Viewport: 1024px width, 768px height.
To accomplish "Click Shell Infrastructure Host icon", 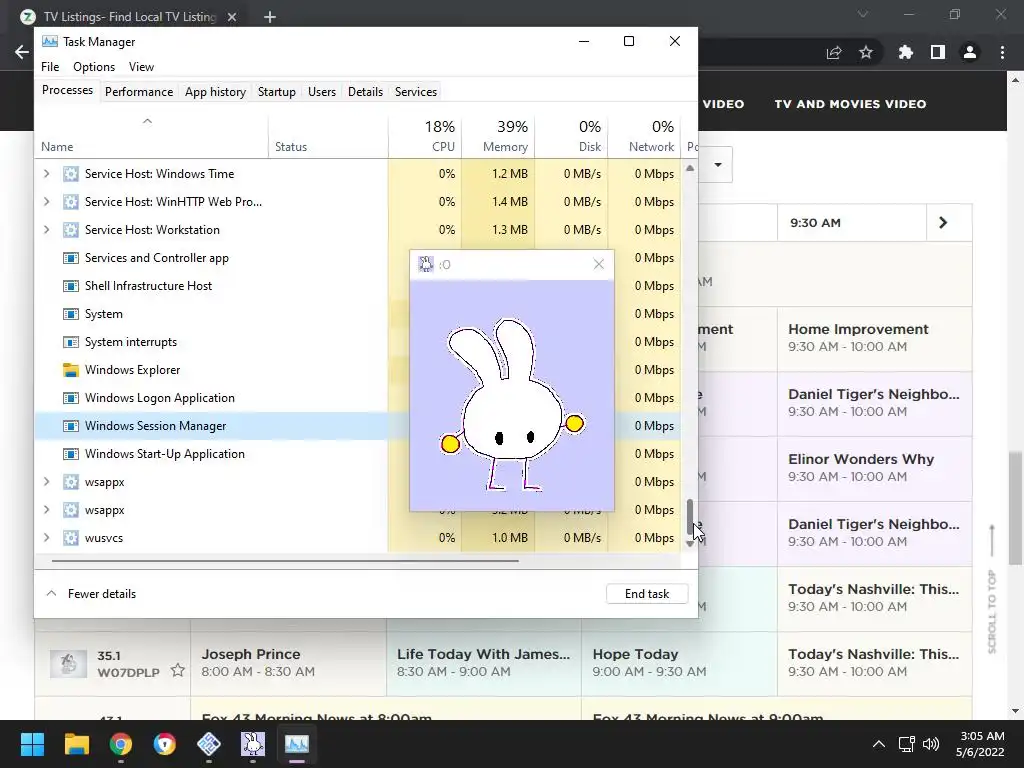I will pos(71,286).
